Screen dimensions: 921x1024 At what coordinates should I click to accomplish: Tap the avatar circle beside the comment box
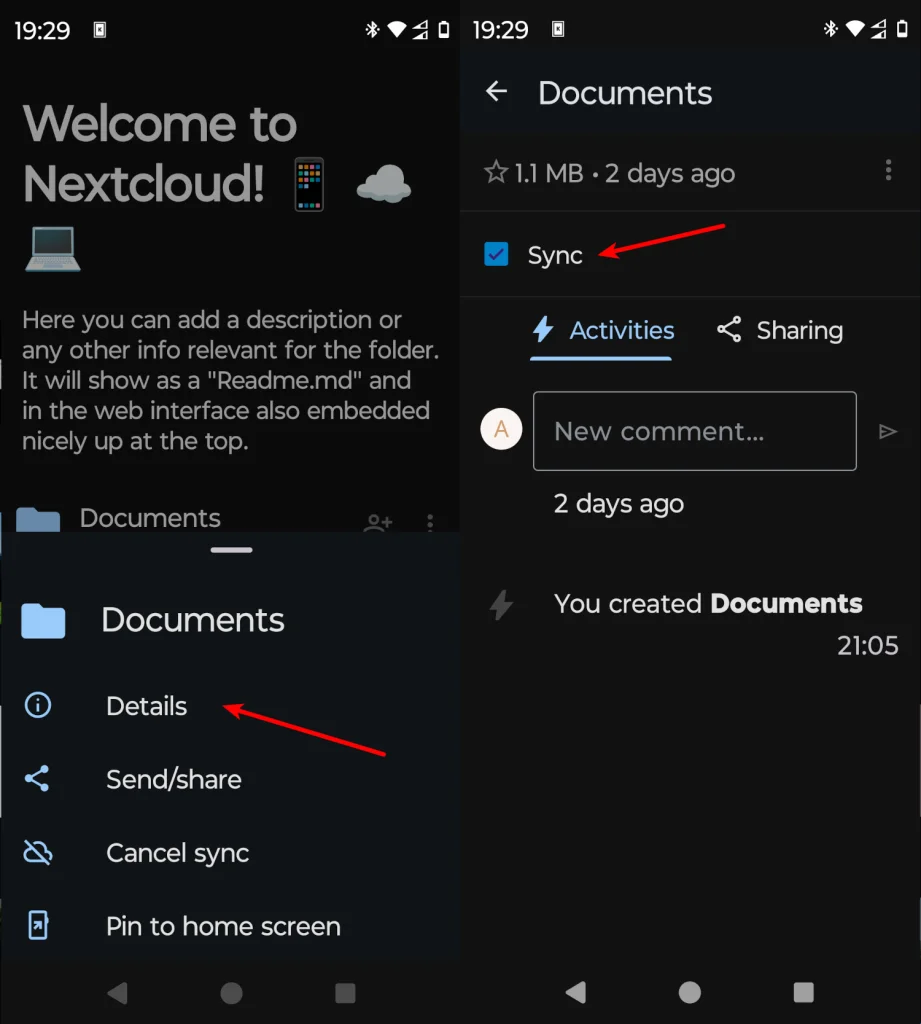[x=500, y=429]
